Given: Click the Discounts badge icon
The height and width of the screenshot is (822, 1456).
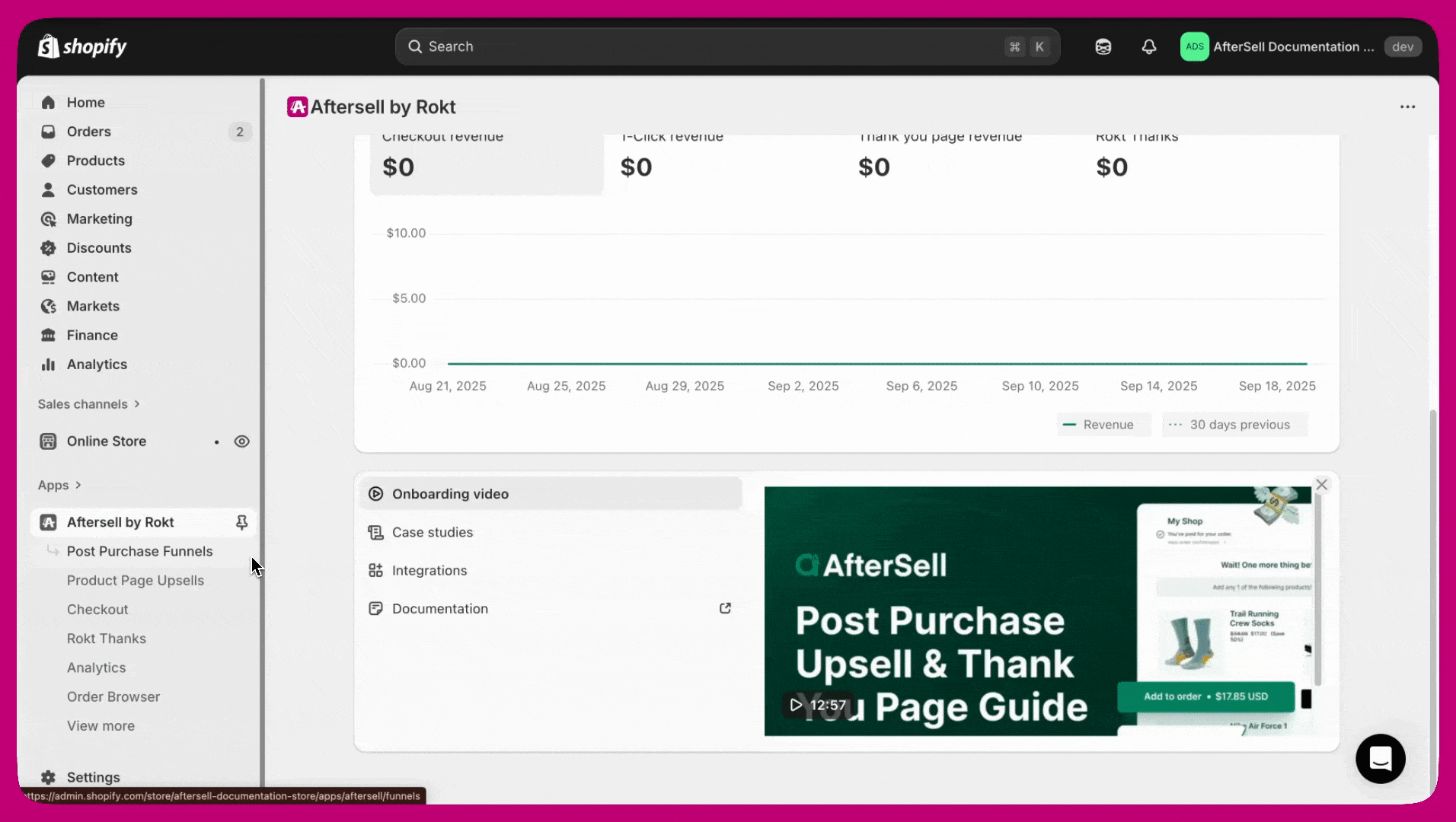Looking at the screenshot, I should 48,248.
